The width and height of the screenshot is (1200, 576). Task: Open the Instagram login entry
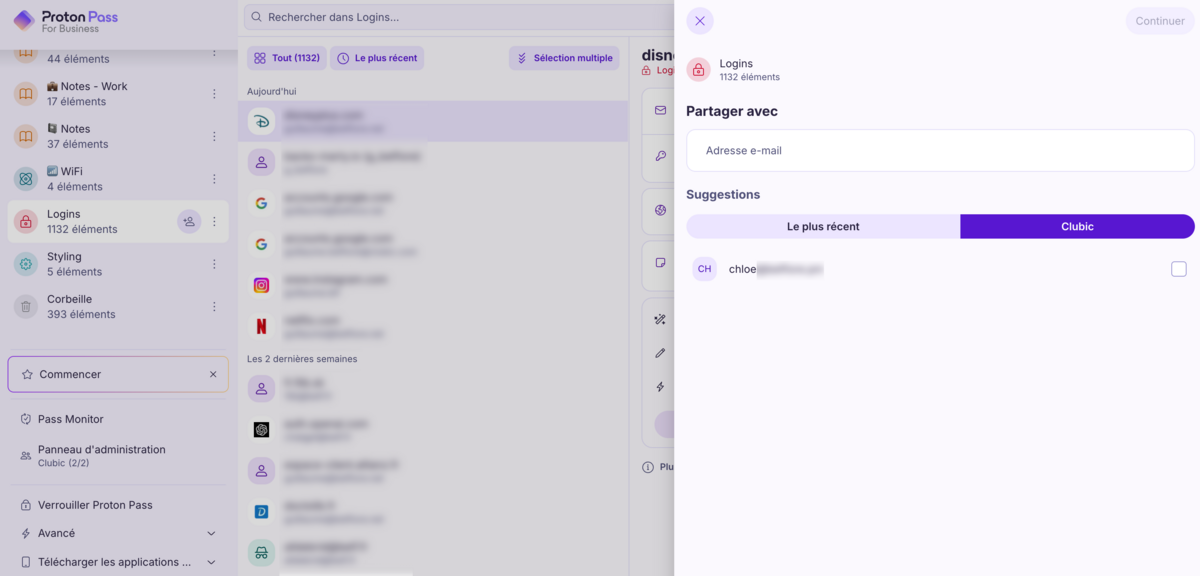coord(433,285)
